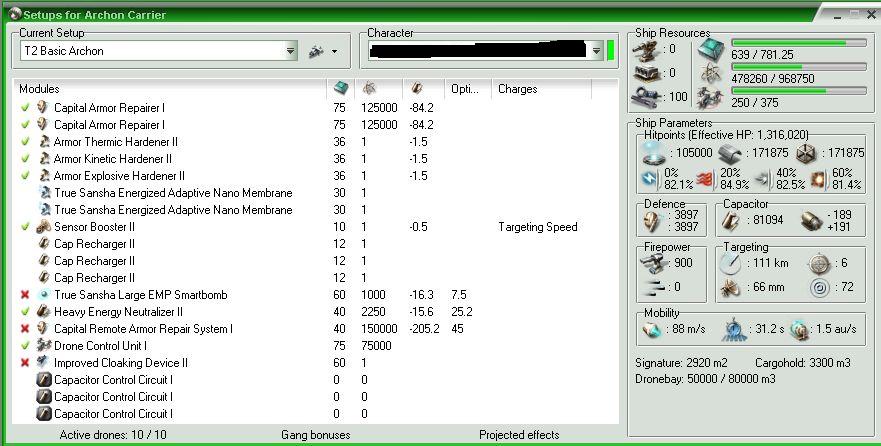Click the Charges column header

coord(517,89)
